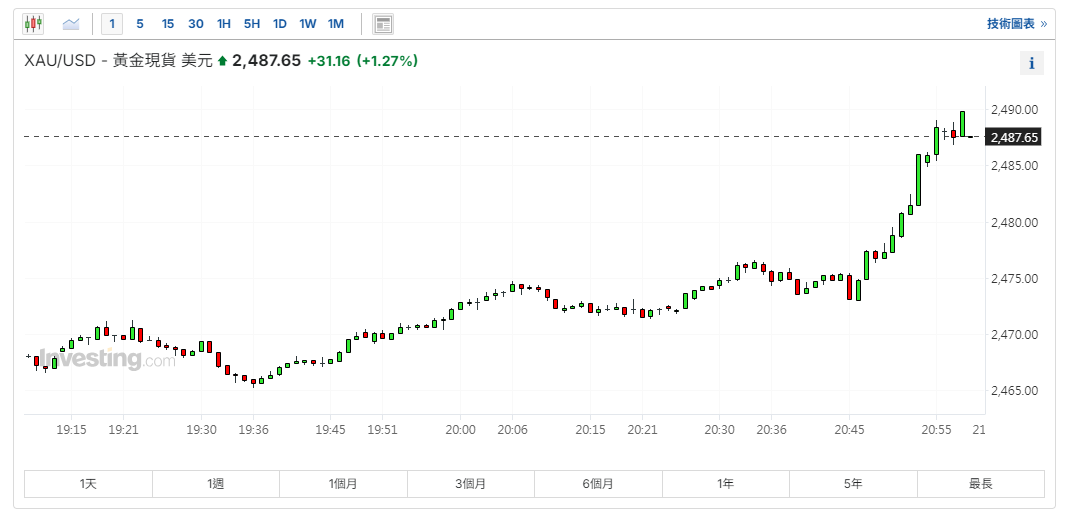Viewport: 1071px width, 520px height.
Task: Select the 1天 range tab
Action: click(x=88, y=484)
